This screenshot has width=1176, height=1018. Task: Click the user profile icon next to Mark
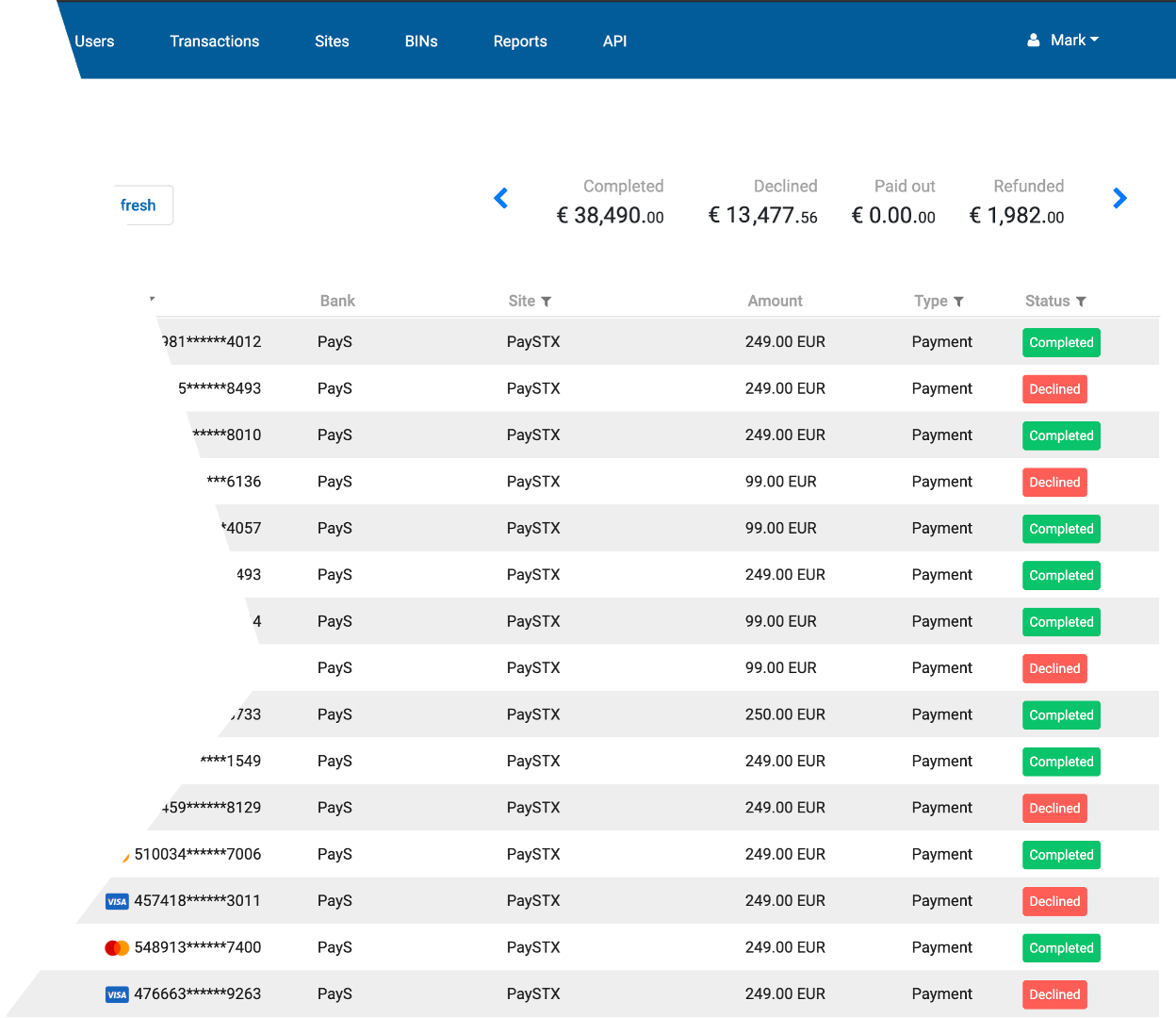tap(1034, 41)
